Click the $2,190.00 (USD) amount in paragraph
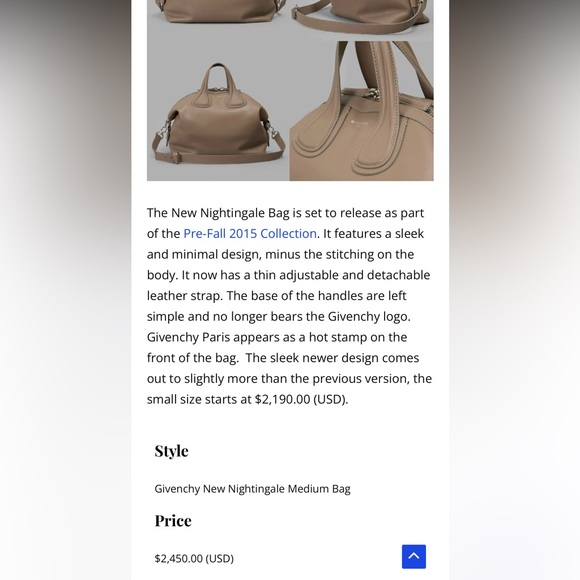The image size is (580, 580). click(x=301, y=399)
